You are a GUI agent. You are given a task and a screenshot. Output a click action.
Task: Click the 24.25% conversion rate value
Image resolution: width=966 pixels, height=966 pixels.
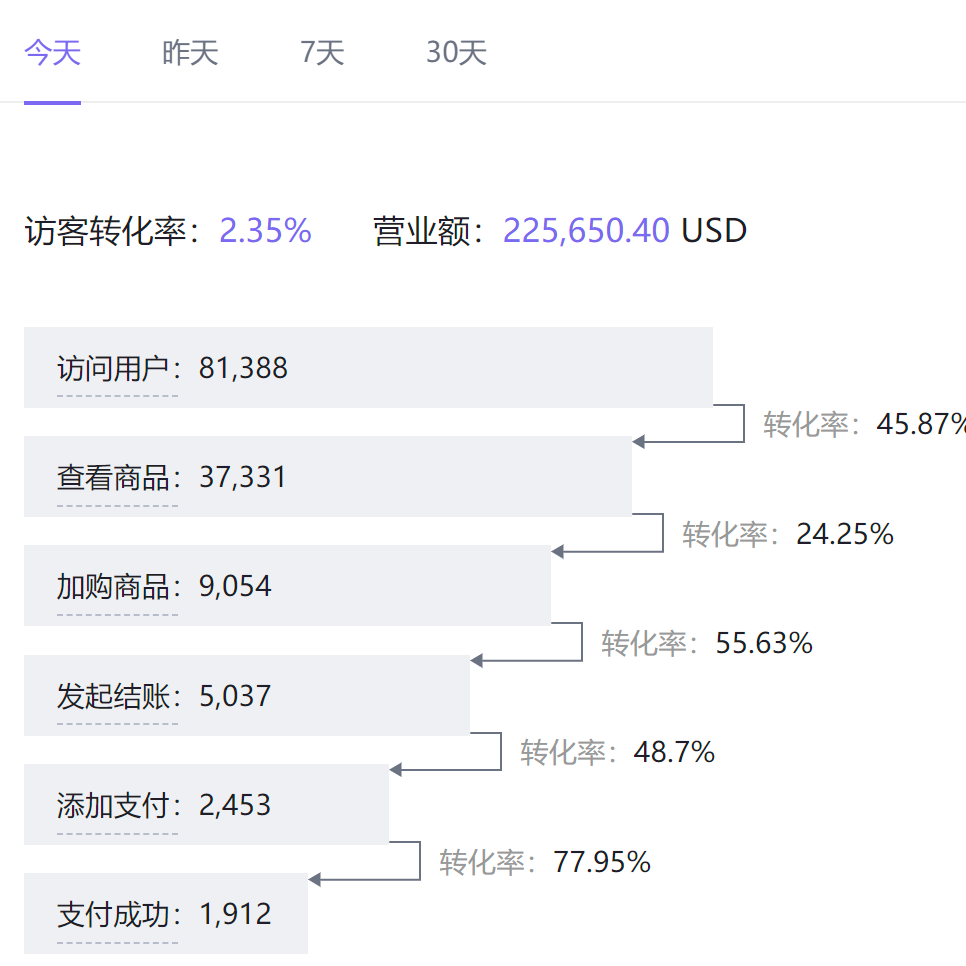click(x=844, y=534)
